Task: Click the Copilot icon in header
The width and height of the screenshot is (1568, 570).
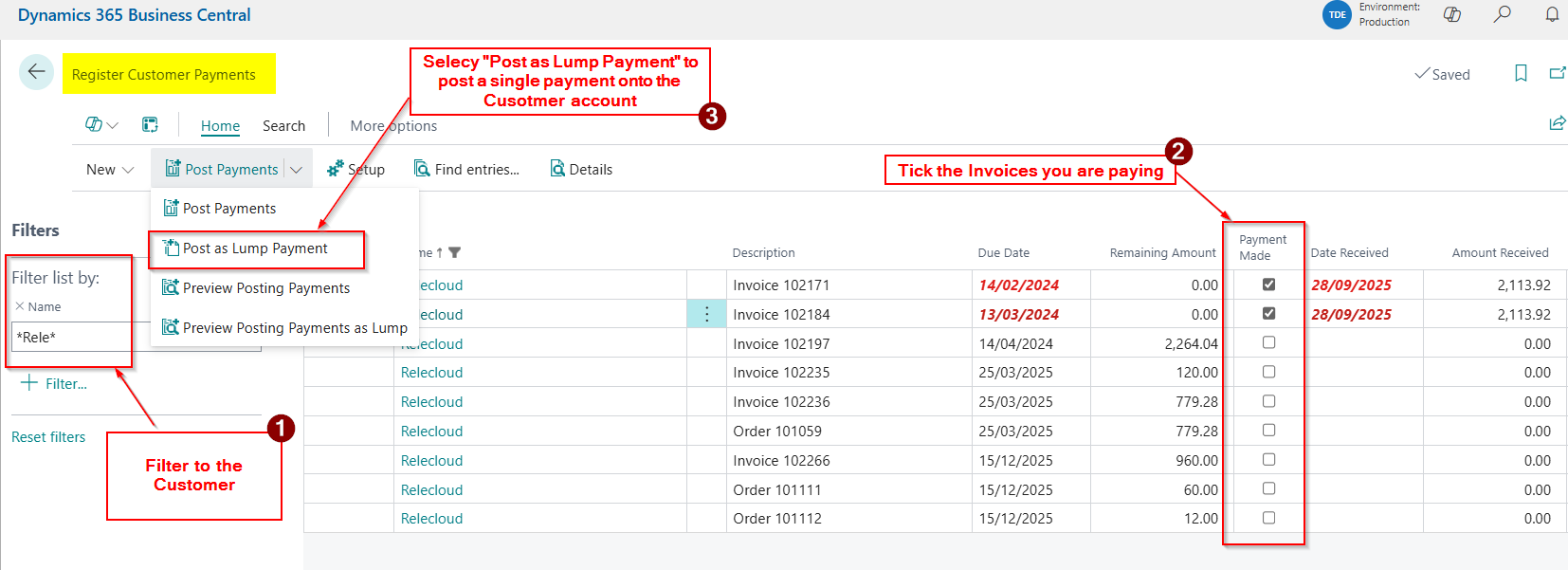Action: (x=1451, y=14)
